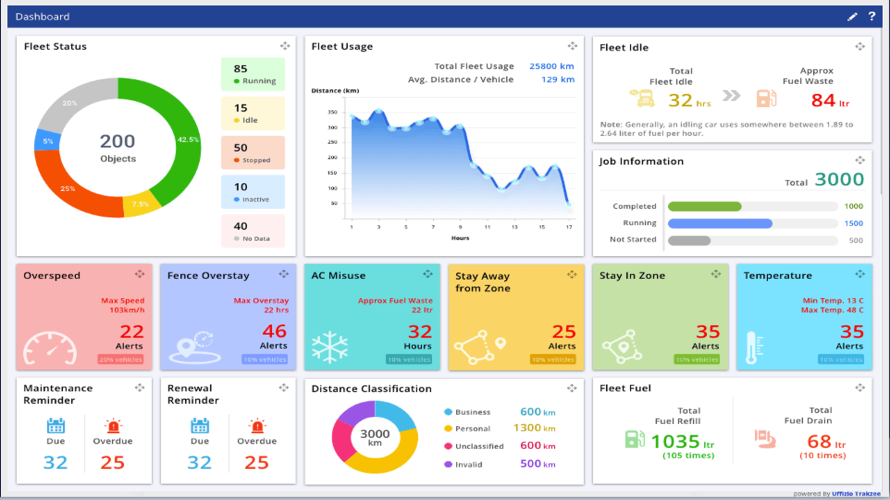Image resolution: width=890 pixels, height=500 pixels.
Task: Click the green segment of Fleet Status donut
Action: coord(180,130)
